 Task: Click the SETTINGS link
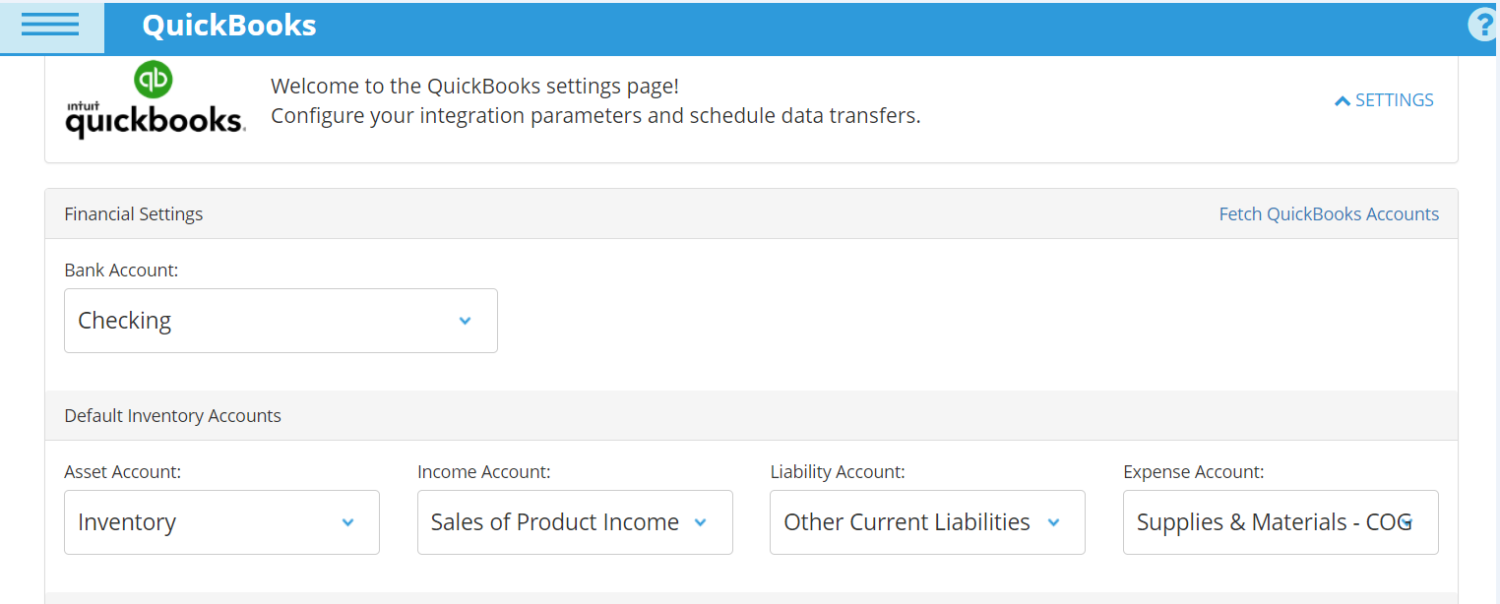click(1394, 100)
